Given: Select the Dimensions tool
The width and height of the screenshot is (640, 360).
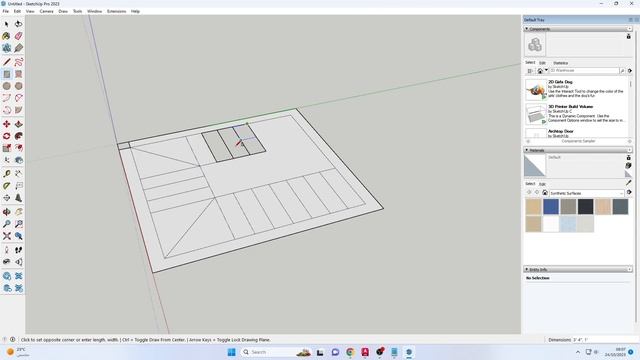Looking at the screenshot, I should (18, 174).
